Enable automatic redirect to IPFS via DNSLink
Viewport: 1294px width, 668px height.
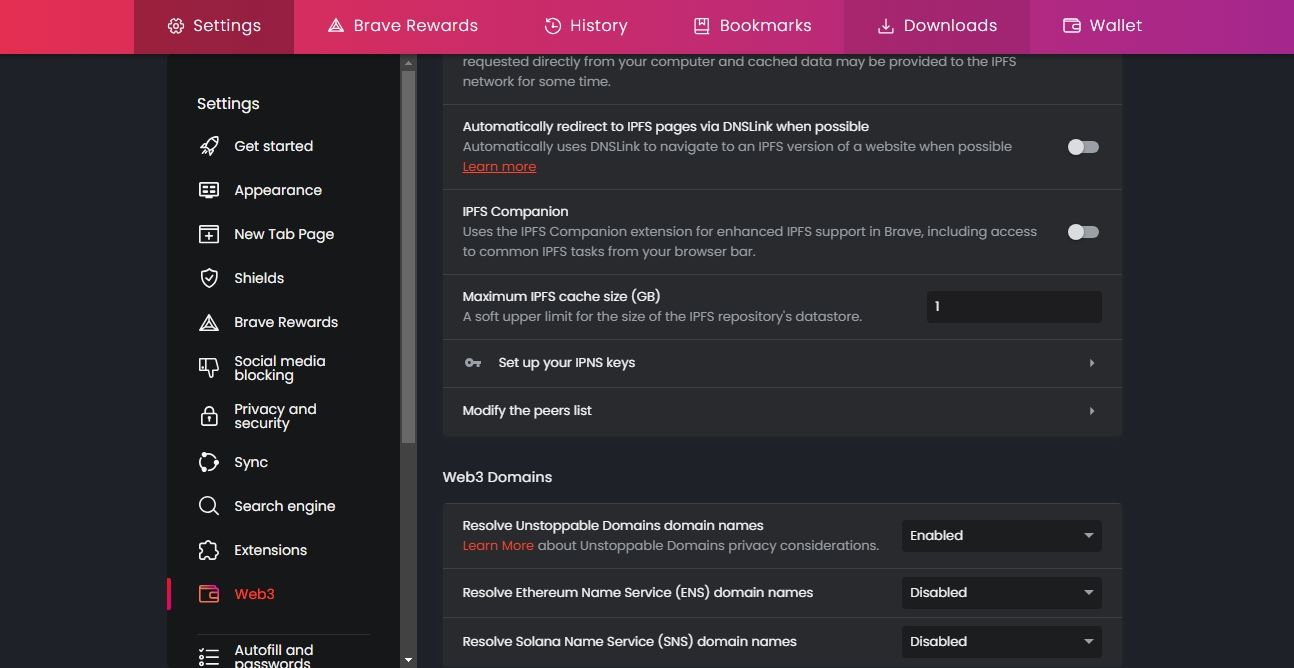1081,146
